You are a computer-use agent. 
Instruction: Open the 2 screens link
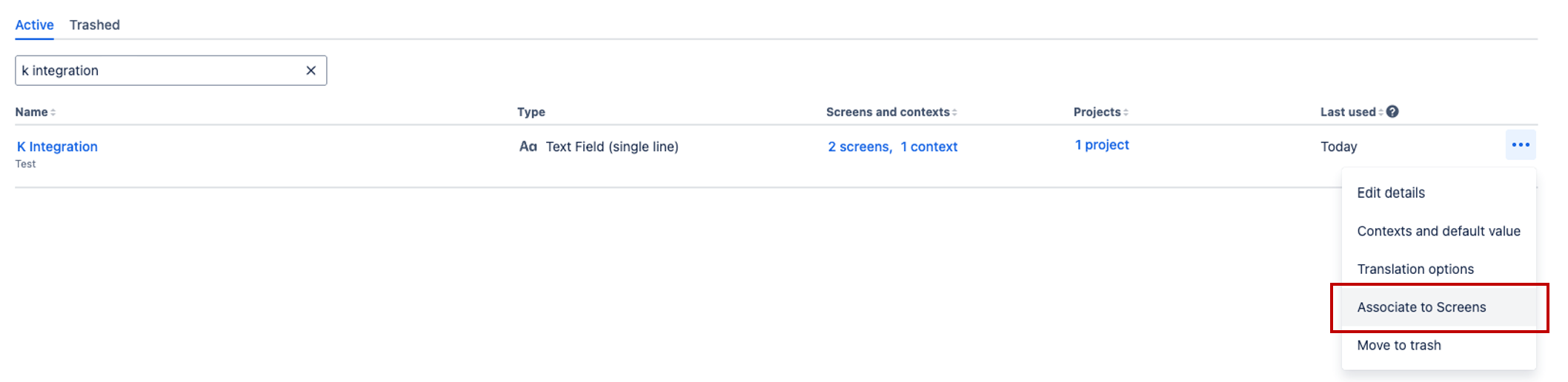point(859,147)
